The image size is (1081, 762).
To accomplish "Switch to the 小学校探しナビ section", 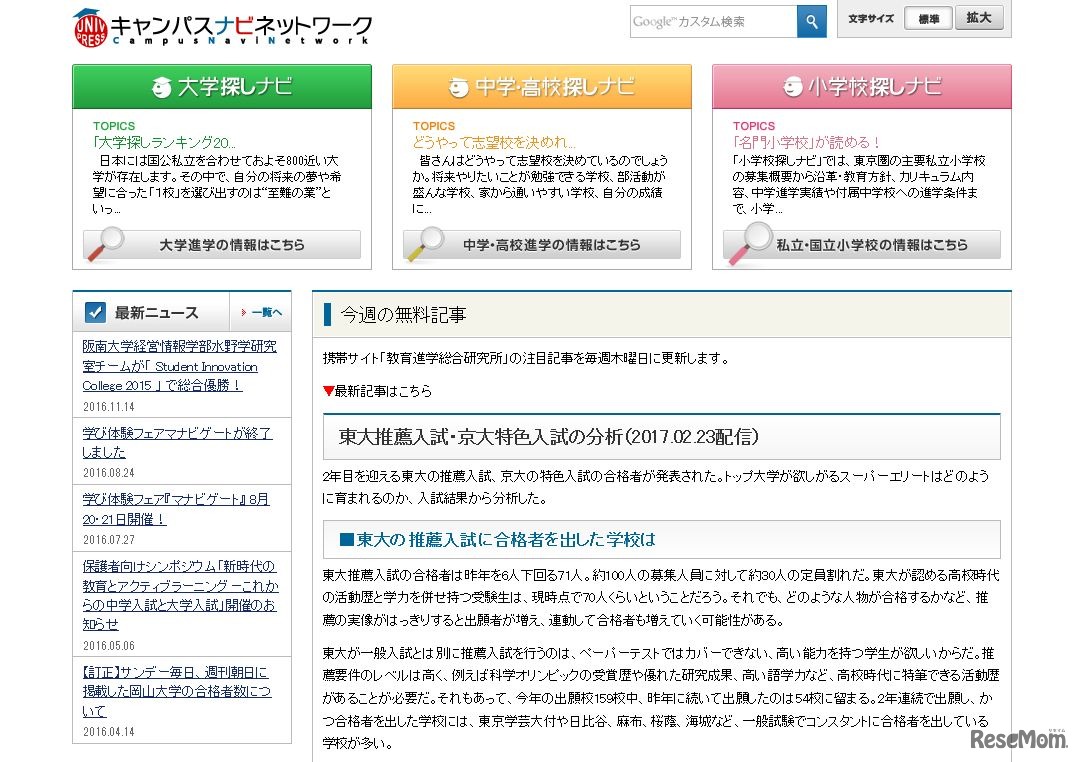I will (860, 88).
